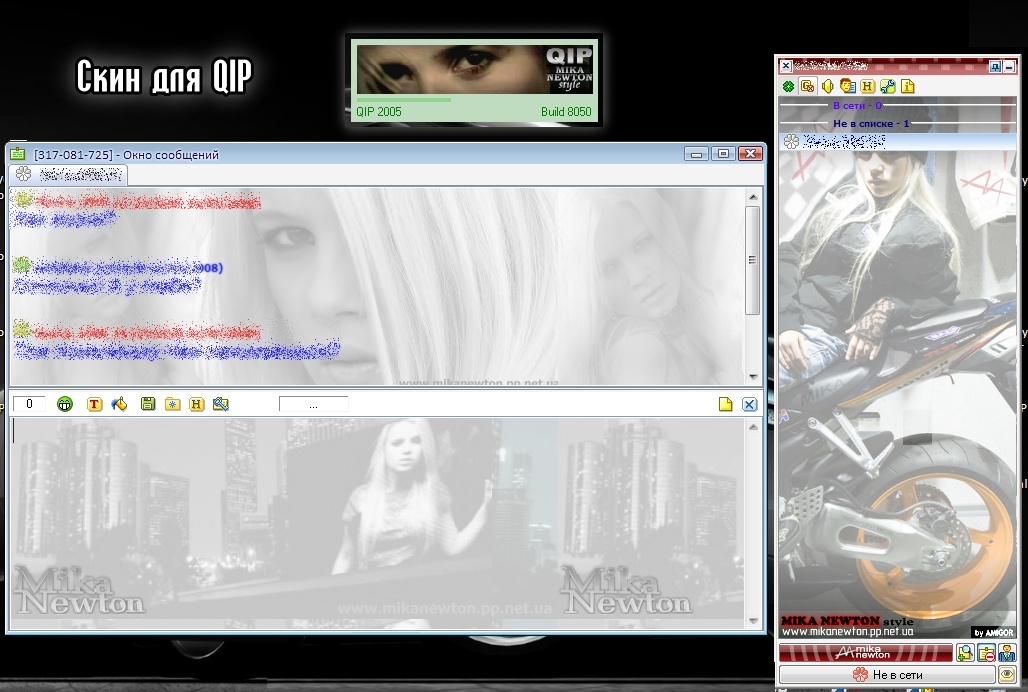Open the smileys picker in message window
Viewport: 1028px width, 692px height.
coord(64,404)
